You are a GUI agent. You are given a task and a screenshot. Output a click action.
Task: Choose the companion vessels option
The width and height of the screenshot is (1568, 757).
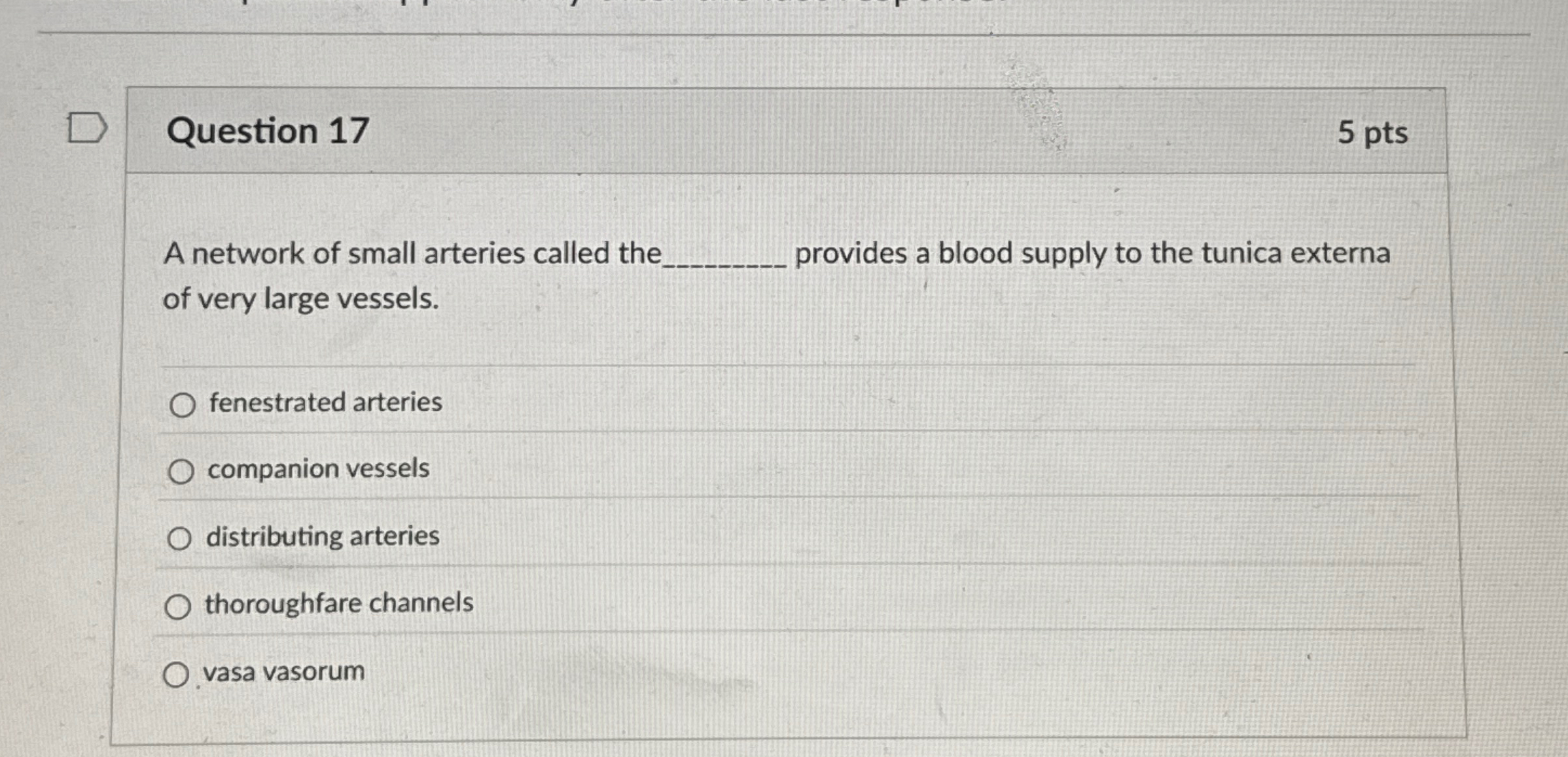click(x=181, y=470)
